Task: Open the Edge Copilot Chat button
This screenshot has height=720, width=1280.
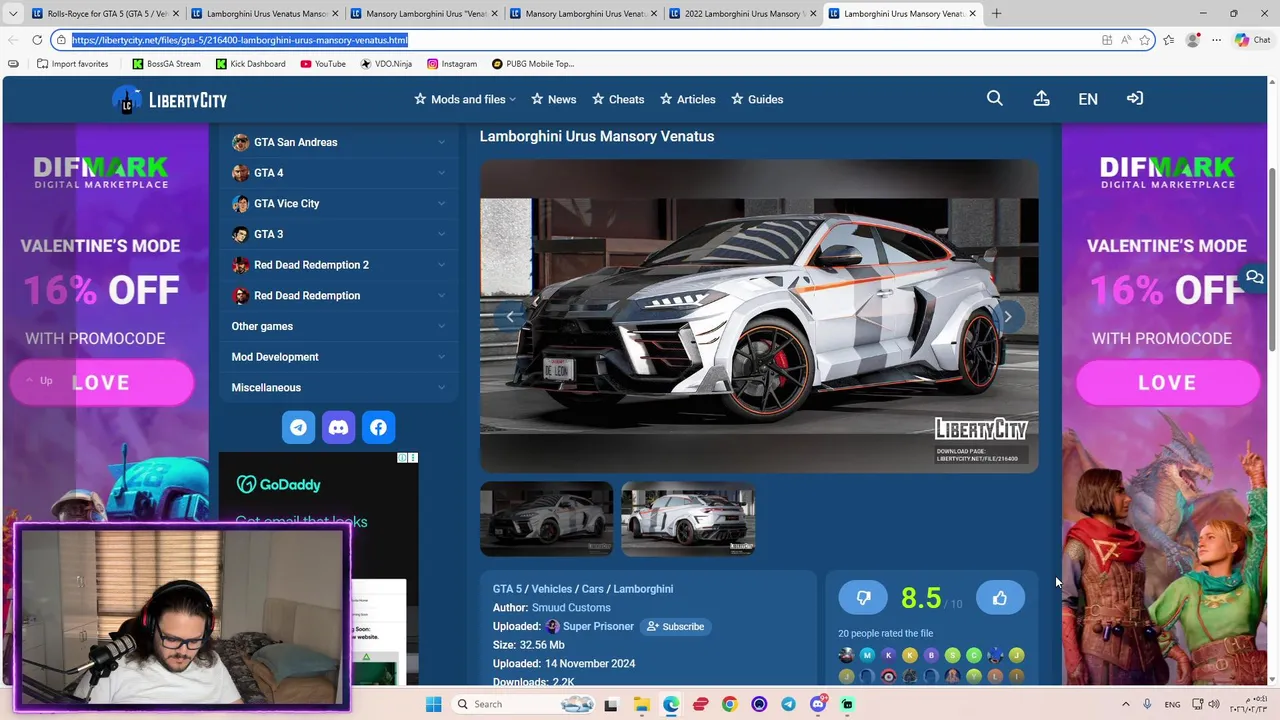Action: [x=1253, y=40]
